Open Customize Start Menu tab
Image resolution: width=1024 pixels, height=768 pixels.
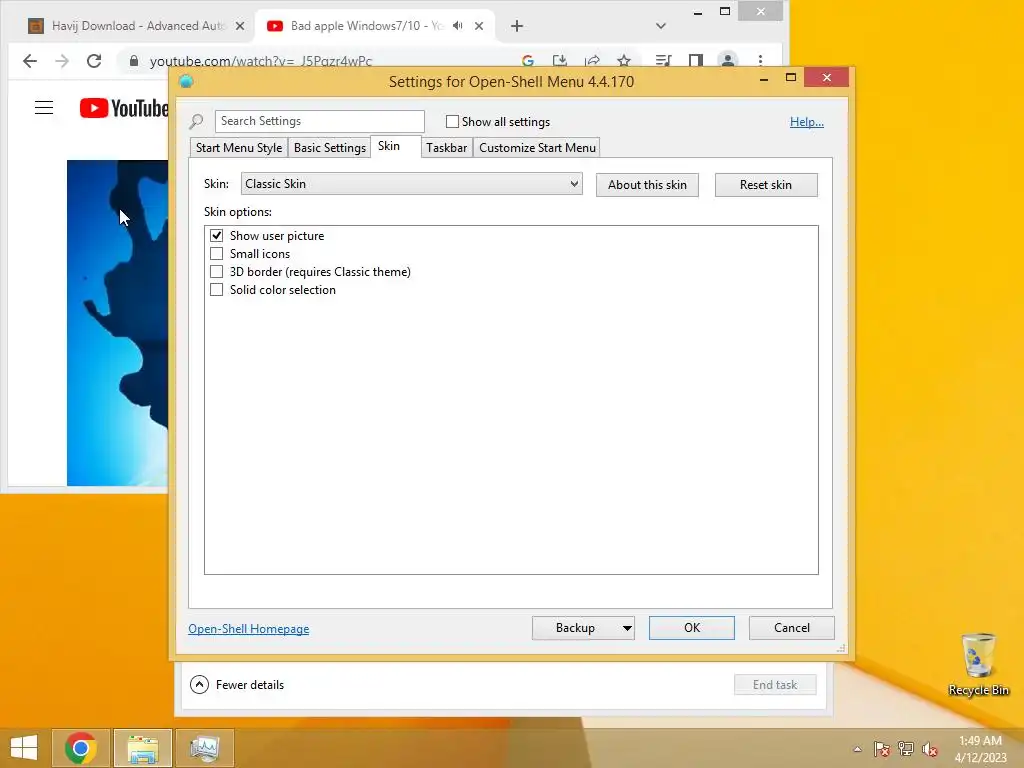point(537,148)
